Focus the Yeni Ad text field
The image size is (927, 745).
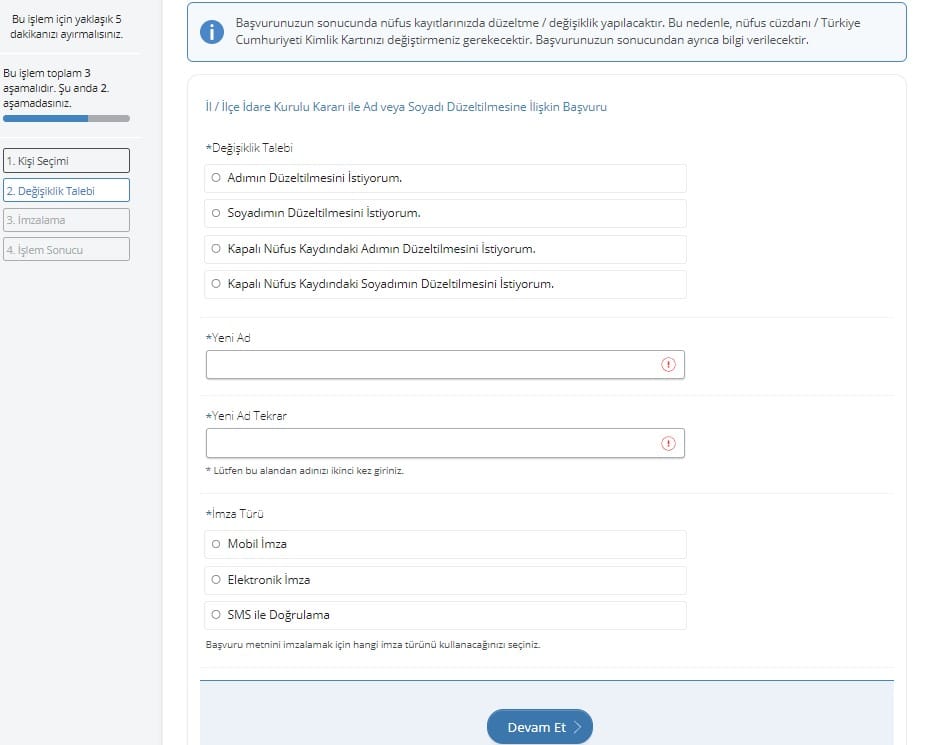click(x=432, y=365)
